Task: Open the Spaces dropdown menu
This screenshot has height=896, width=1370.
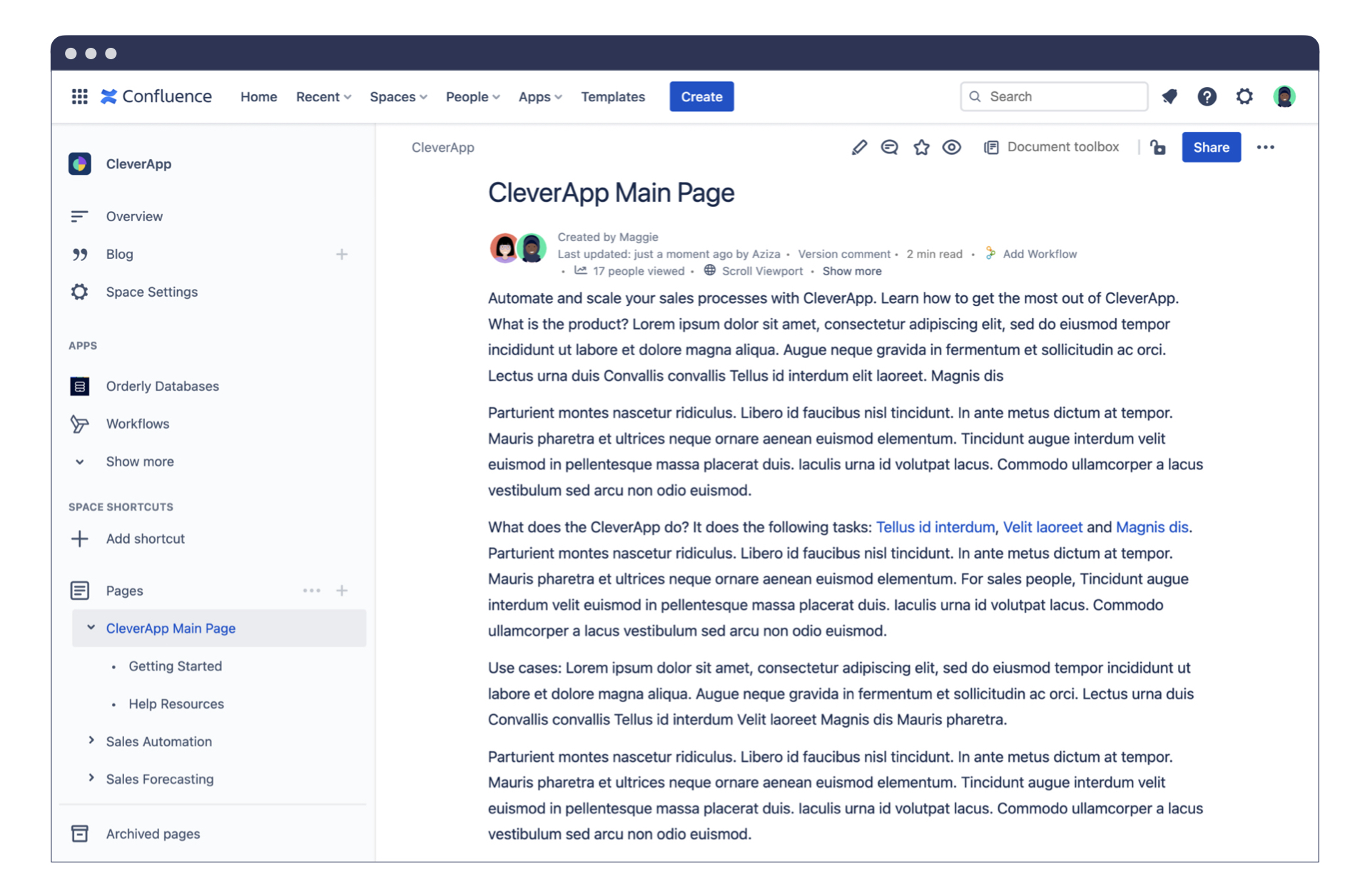Action: point(398,96)
